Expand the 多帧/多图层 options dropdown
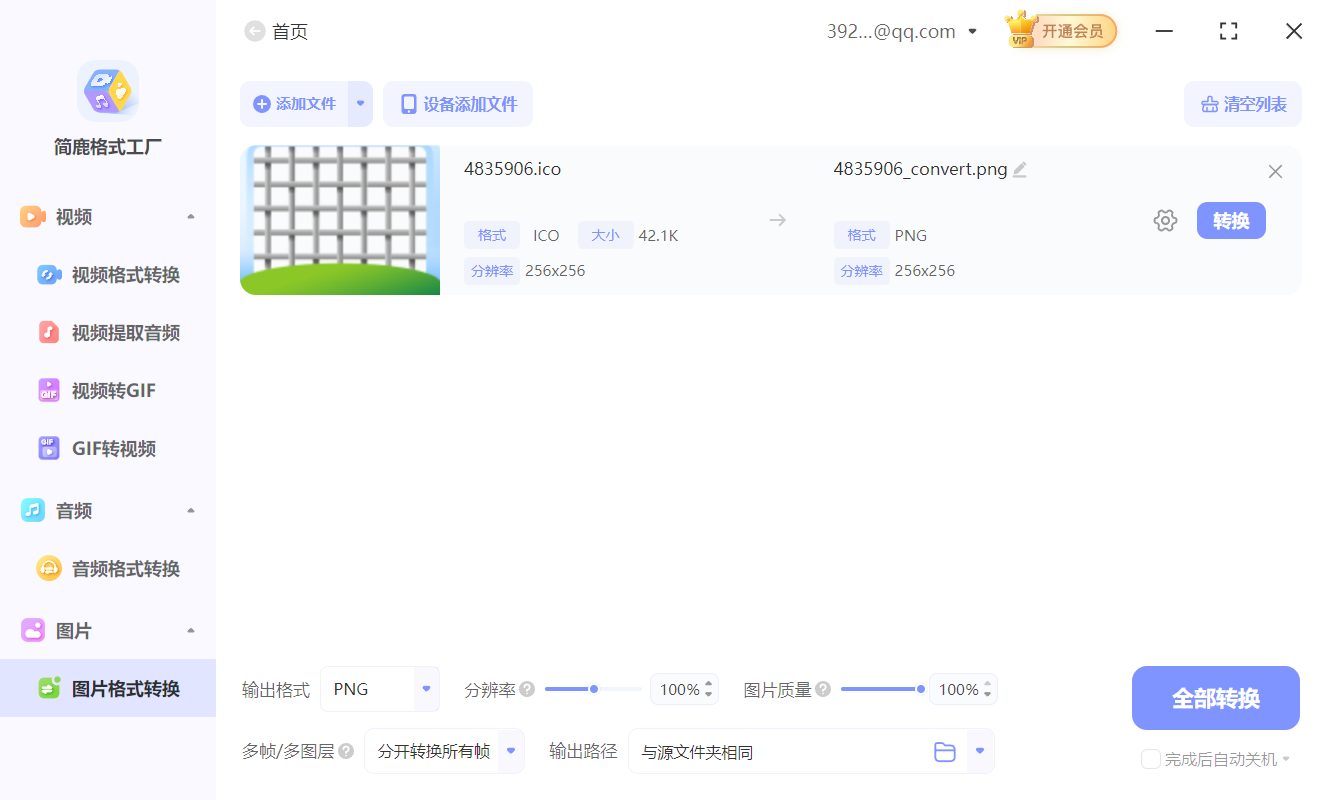The height and width of the screenshot is (800, 1326). point(509,751)
